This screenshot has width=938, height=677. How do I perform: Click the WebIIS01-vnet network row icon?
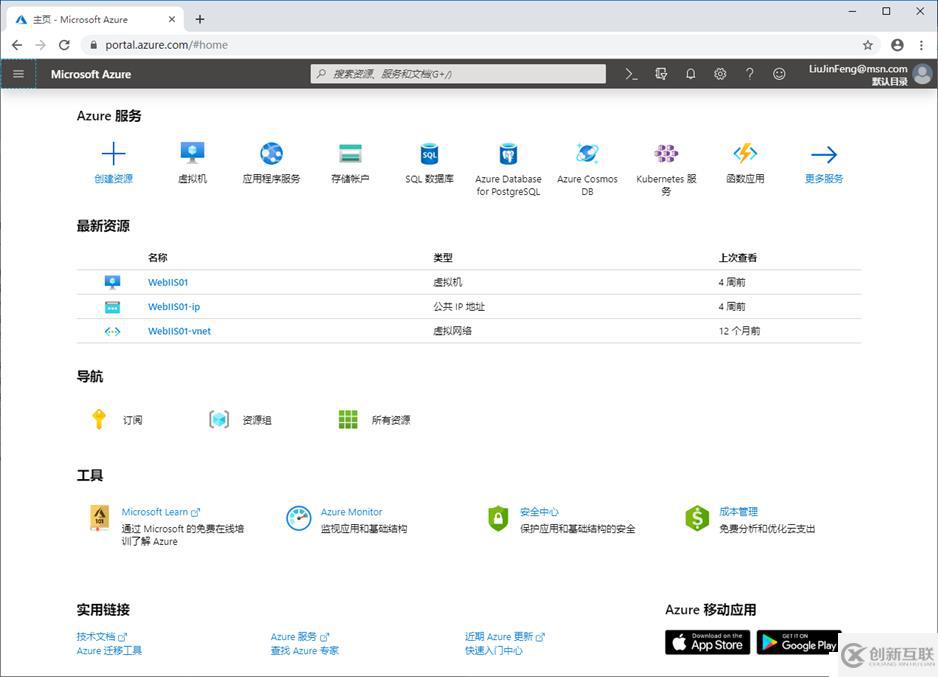coord(112,331)
